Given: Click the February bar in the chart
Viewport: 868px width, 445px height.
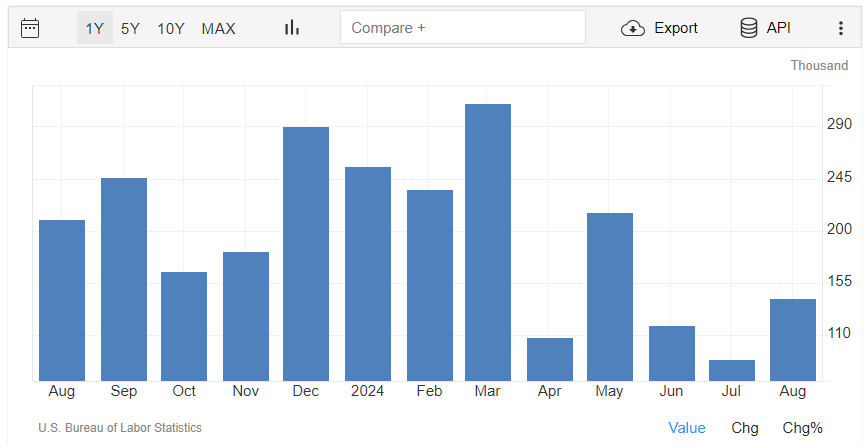Looking at the screenshot, I should 430,286.
